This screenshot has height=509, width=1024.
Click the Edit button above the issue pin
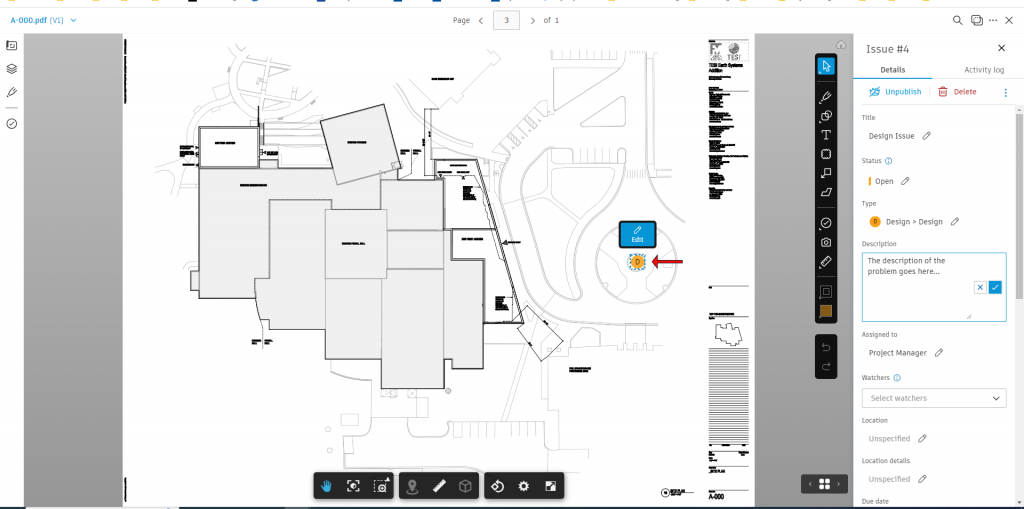(637, 235)
